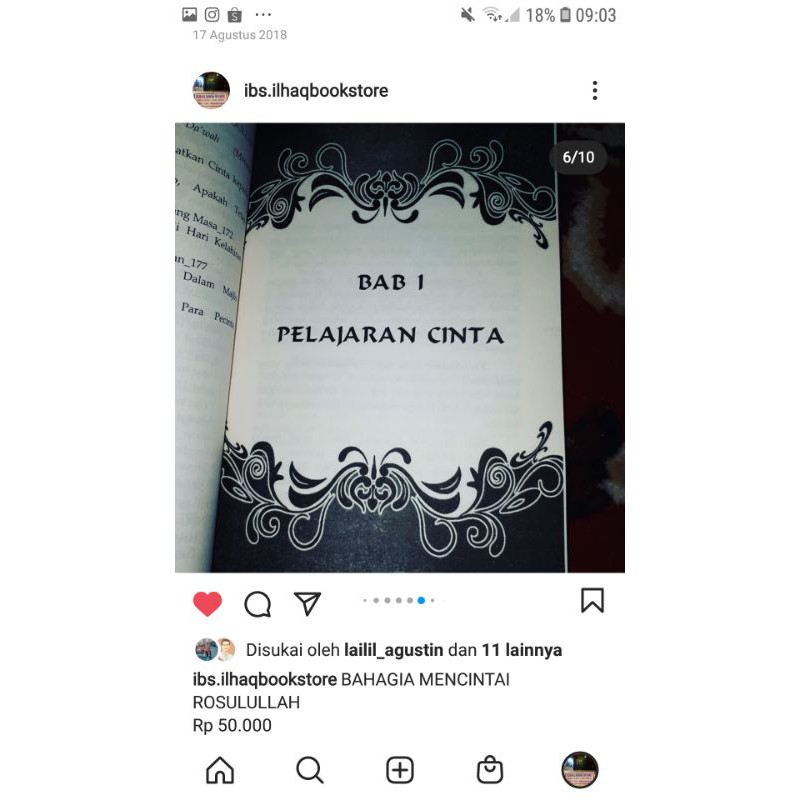Open the three-dot post options menu
The width and height of the screenshot is (800, 800).
595,90
